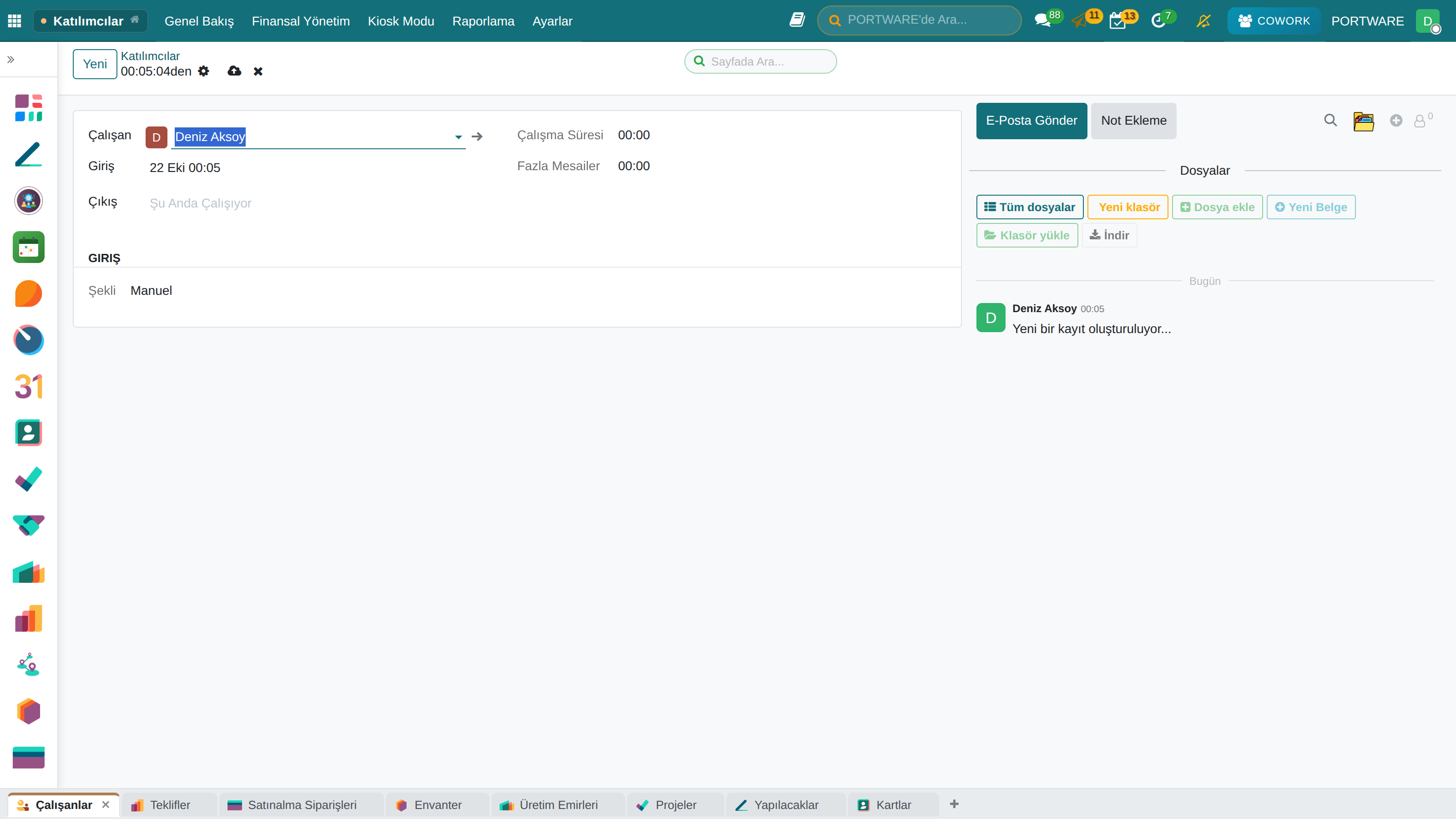Open the orange-purple hexagon inventory app icon

pyautogui.click(x=28, y=710)
